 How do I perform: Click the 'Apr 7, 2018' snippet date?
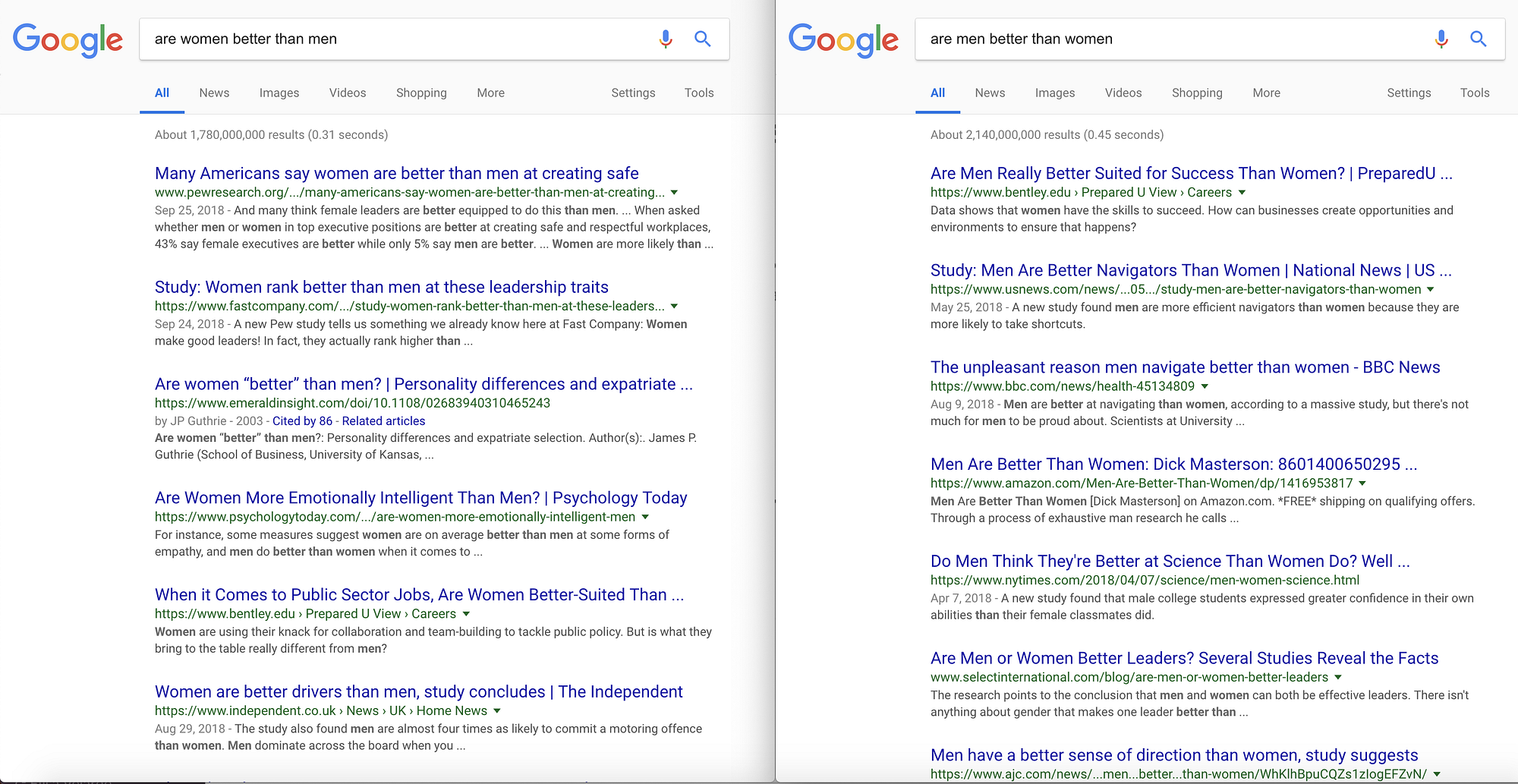(961, 598)
